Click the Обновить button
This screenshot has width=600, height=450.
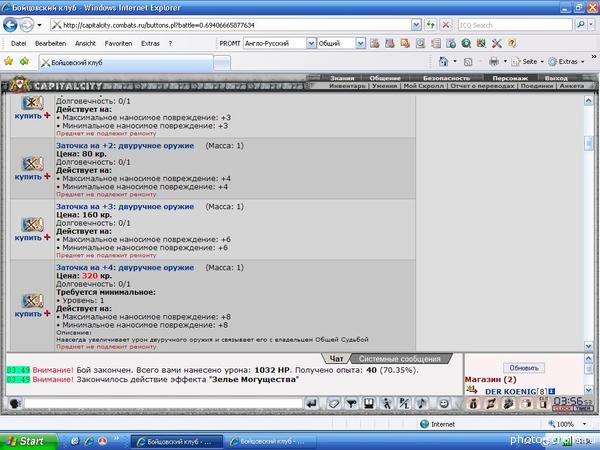[524, 368]
